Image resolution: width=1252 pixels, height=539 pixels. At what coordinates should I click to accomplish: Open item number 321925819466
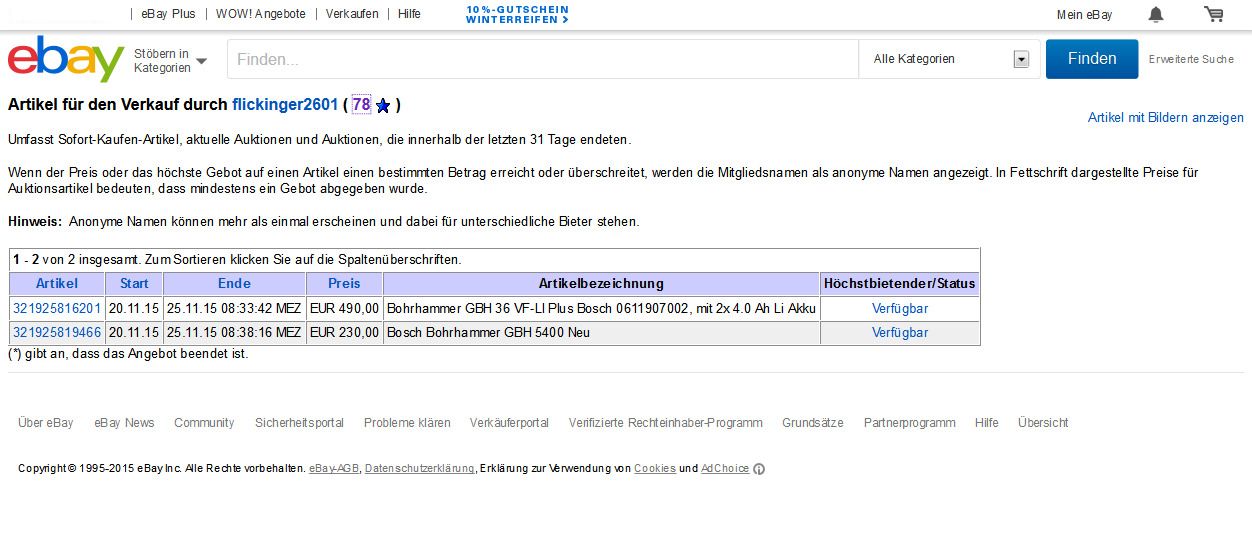[57, 332]
